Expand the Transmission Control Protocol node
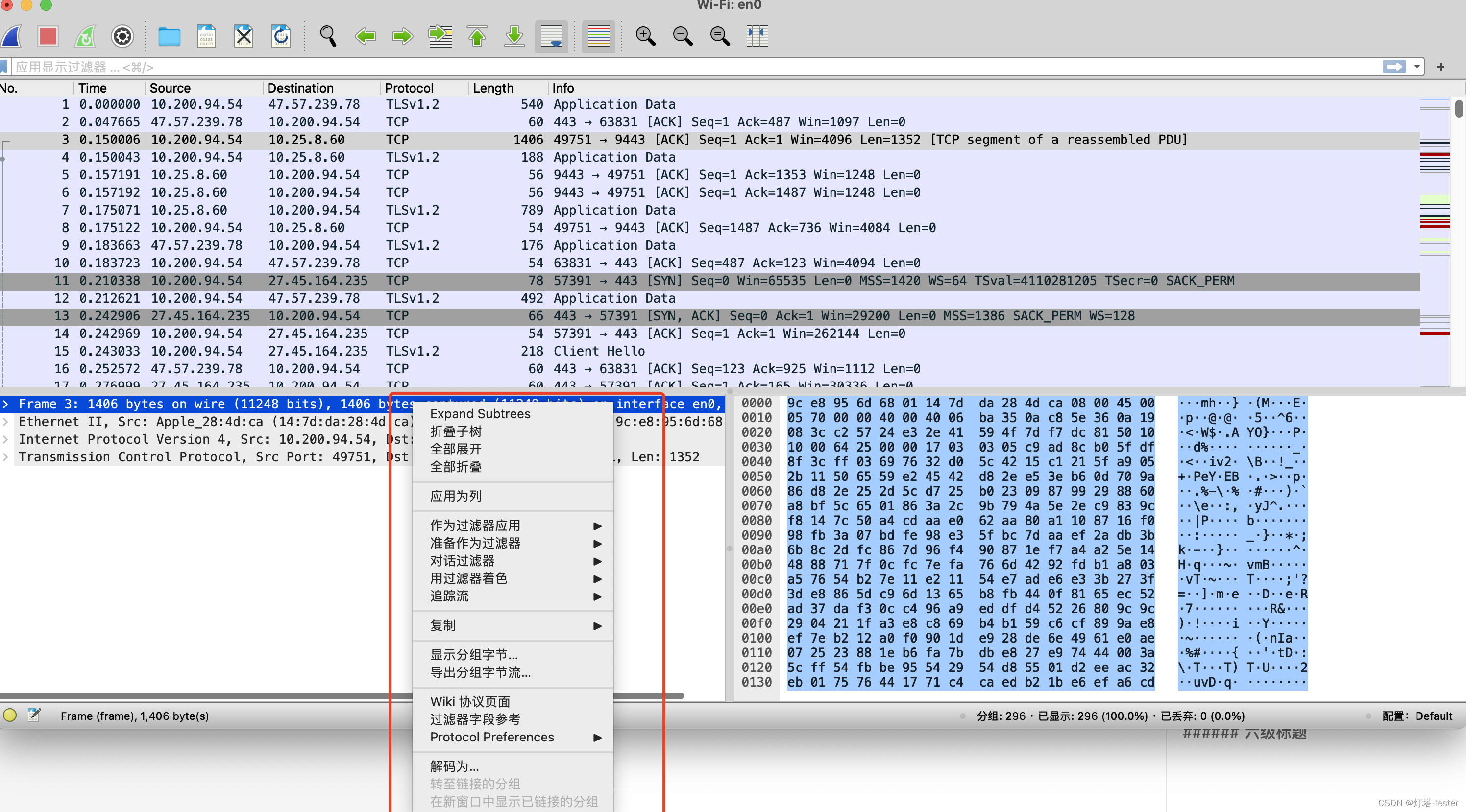Viewport: 1466px width, 812px height. pos(6,457)
